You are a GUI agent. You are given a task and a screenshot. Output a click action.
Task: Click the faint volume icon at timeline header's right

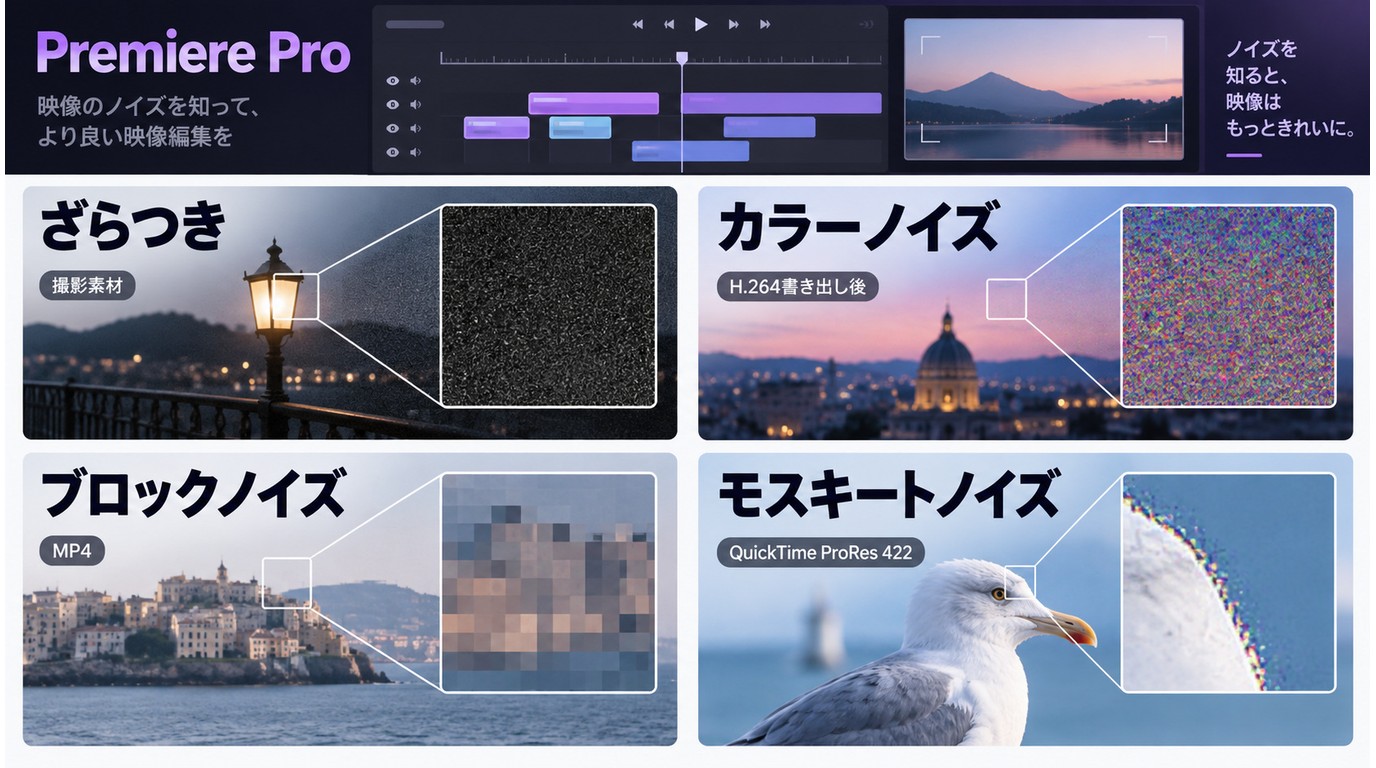(865, 25)
